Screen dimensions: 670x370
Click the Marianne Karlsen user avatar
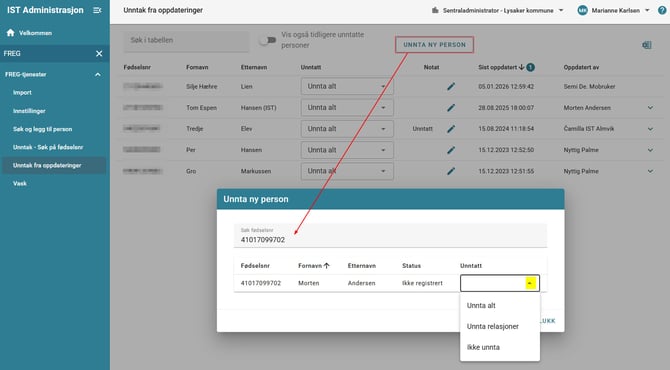coord(582,10)
